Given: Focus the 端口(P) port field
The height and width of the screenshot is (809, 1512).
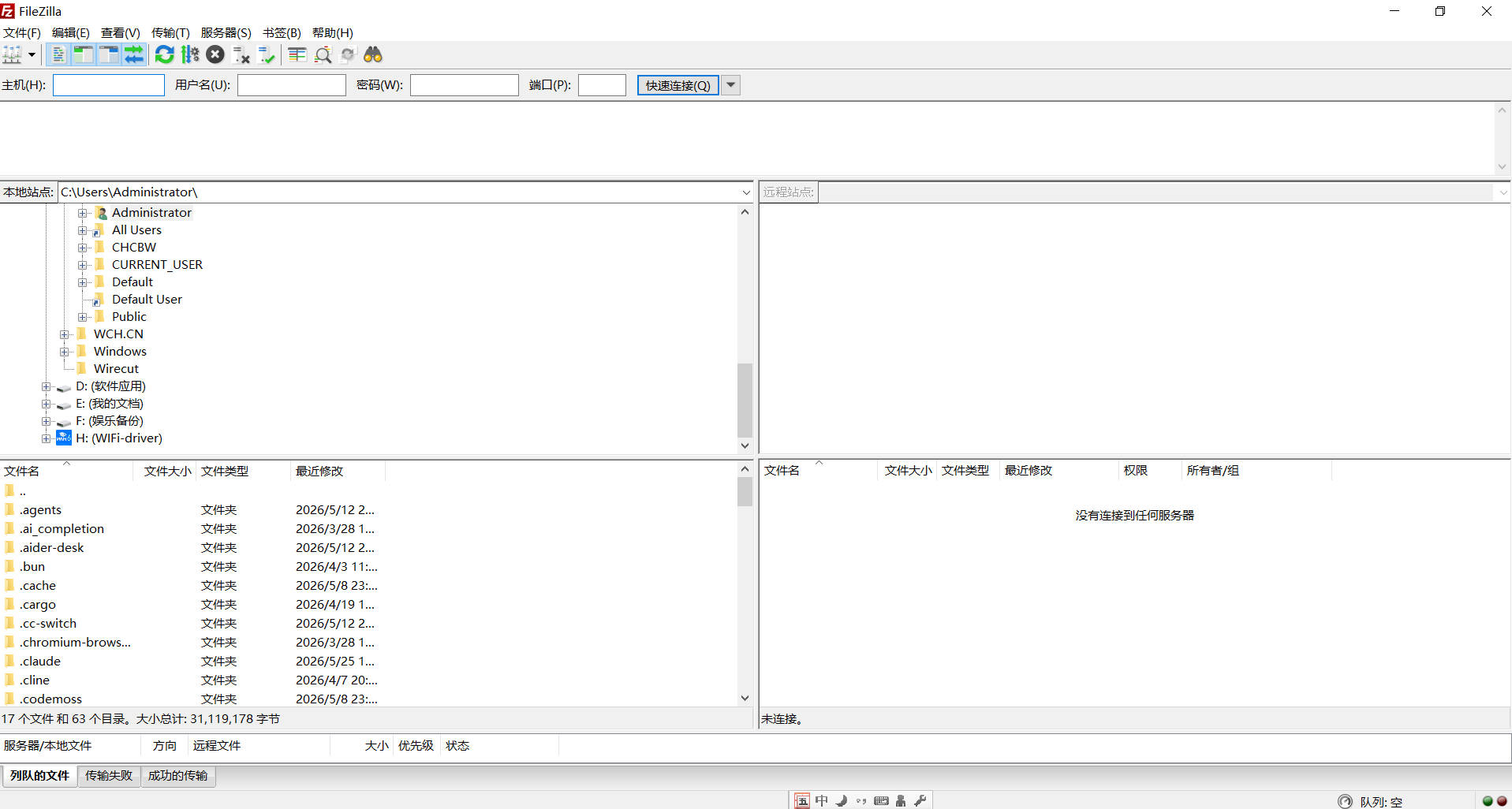Looking at the screenshot, I should (x=602, y=85).
